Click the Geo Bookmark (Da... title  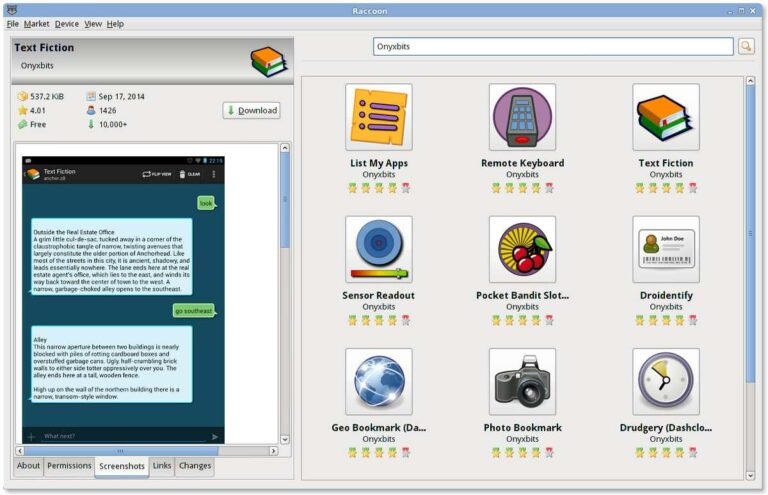pos(379,427)
